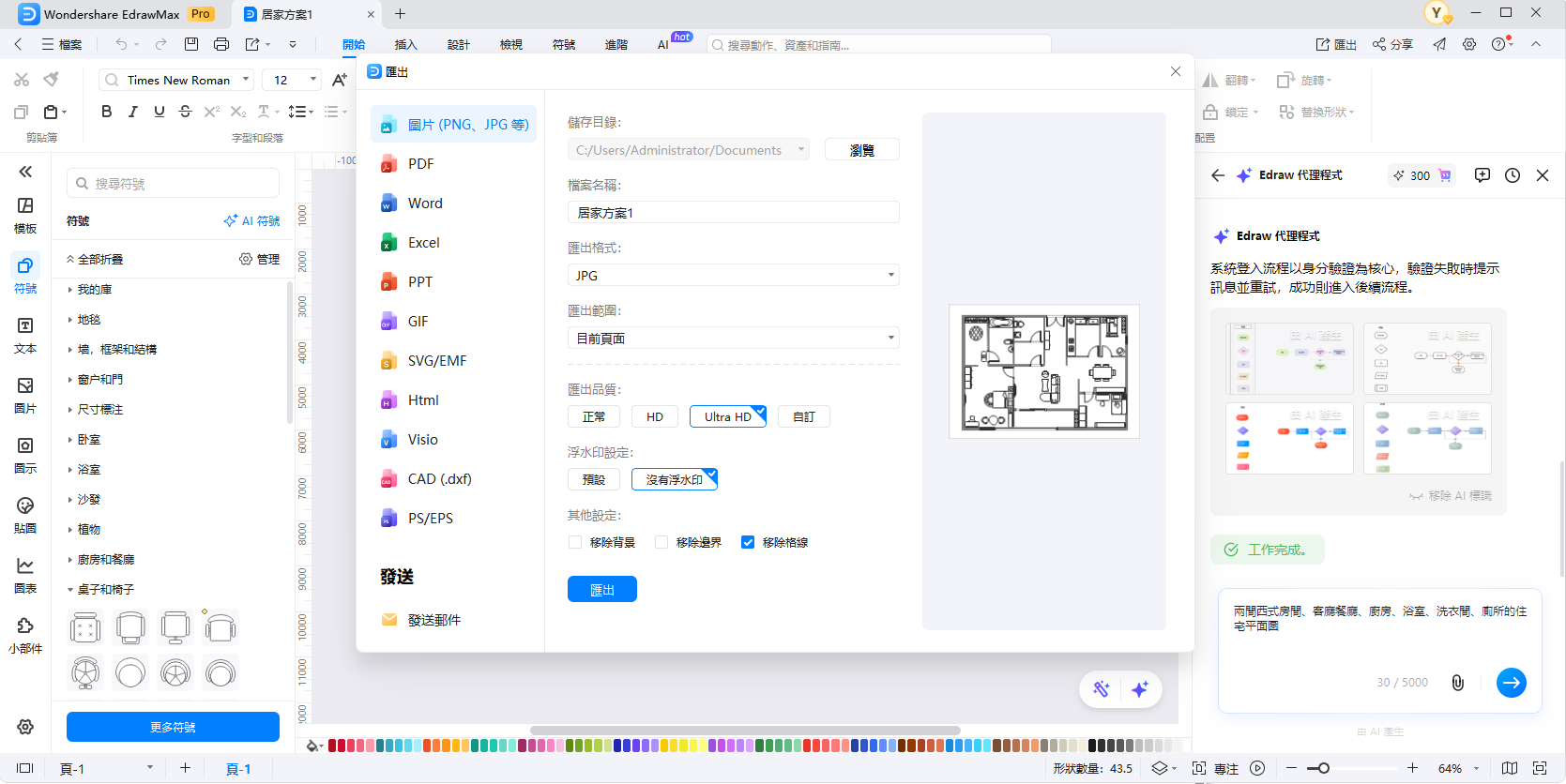Click the blue 匯出 export button
Image resolution: width=1566 pixels, height=784 pixels.
(602, 589)
